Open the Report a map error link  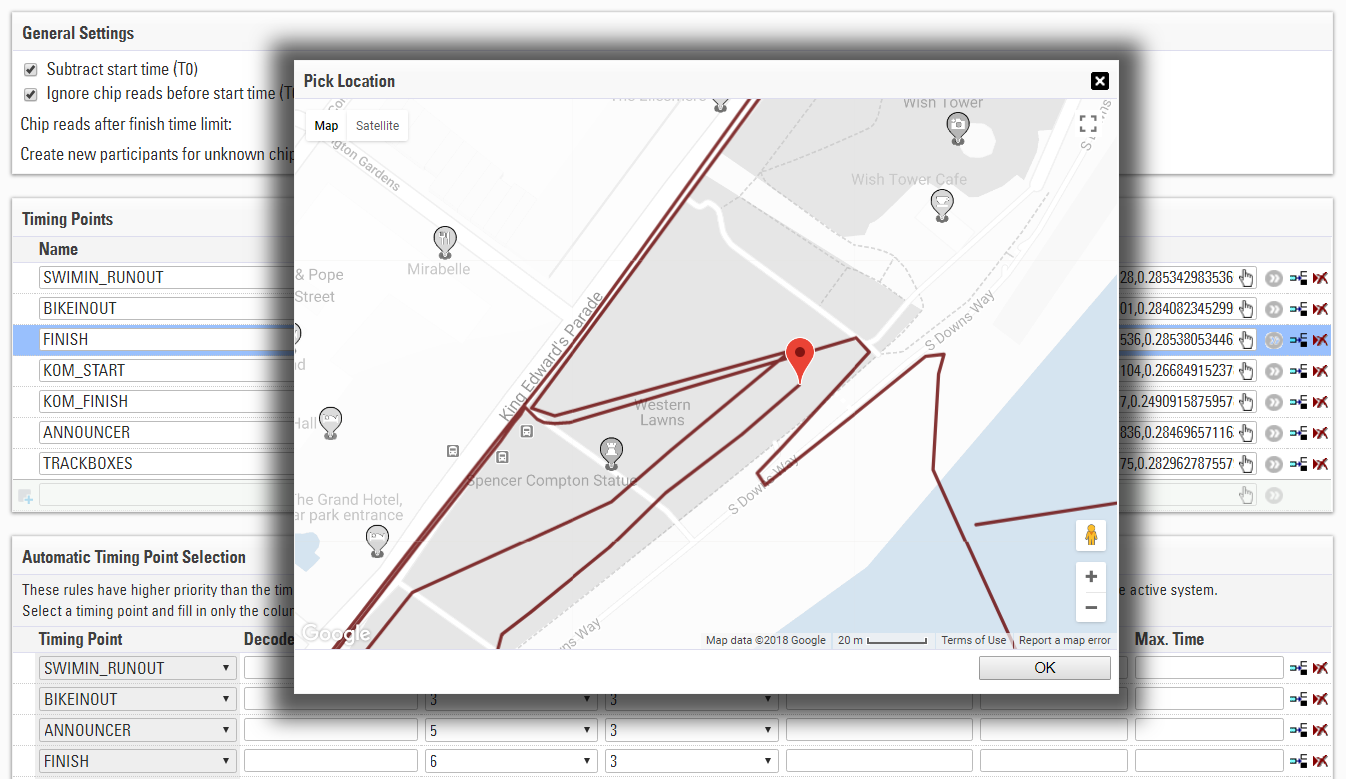pos(1064,640)
